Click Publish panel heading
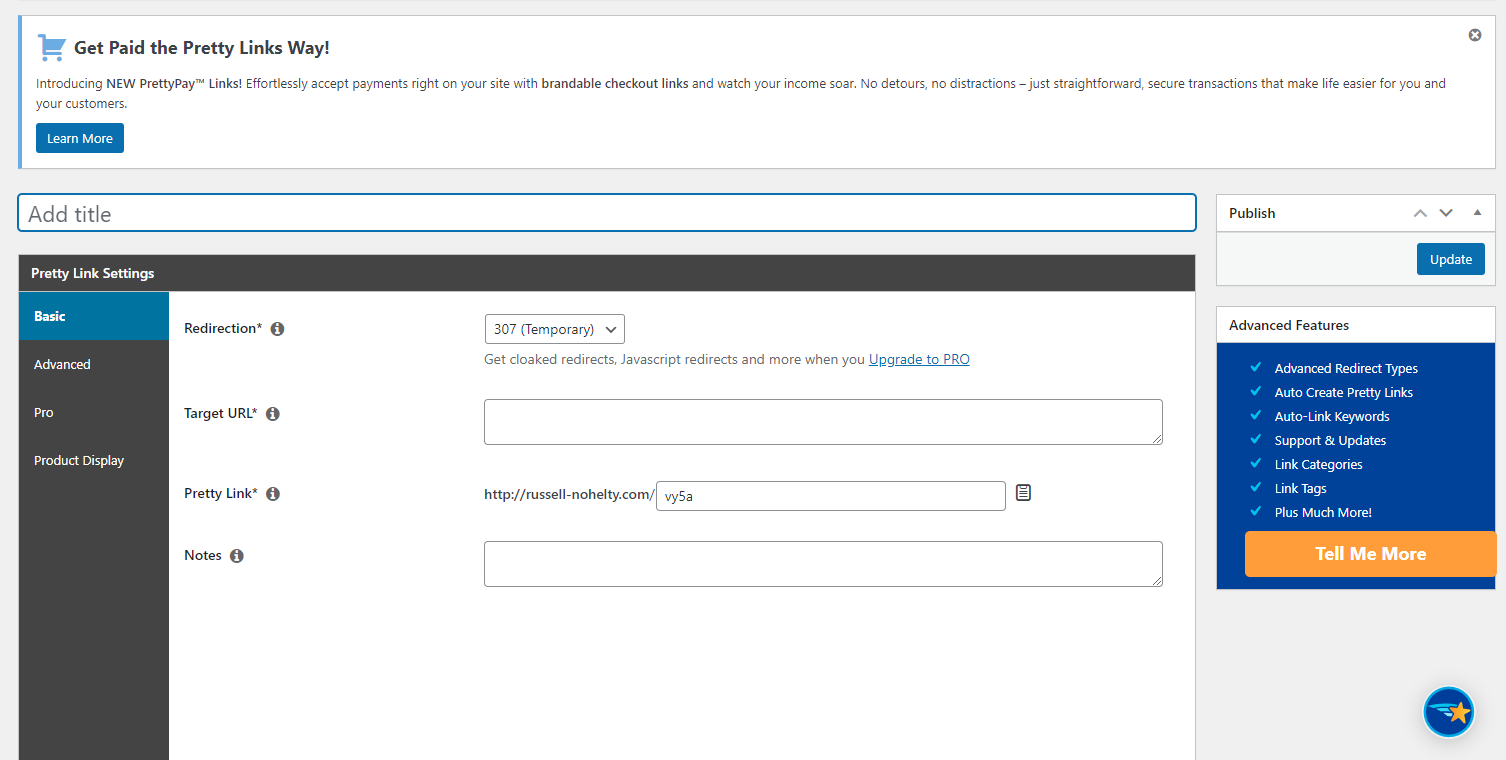This screenshot has height=760, width=1506. [x=1252, y=213]
